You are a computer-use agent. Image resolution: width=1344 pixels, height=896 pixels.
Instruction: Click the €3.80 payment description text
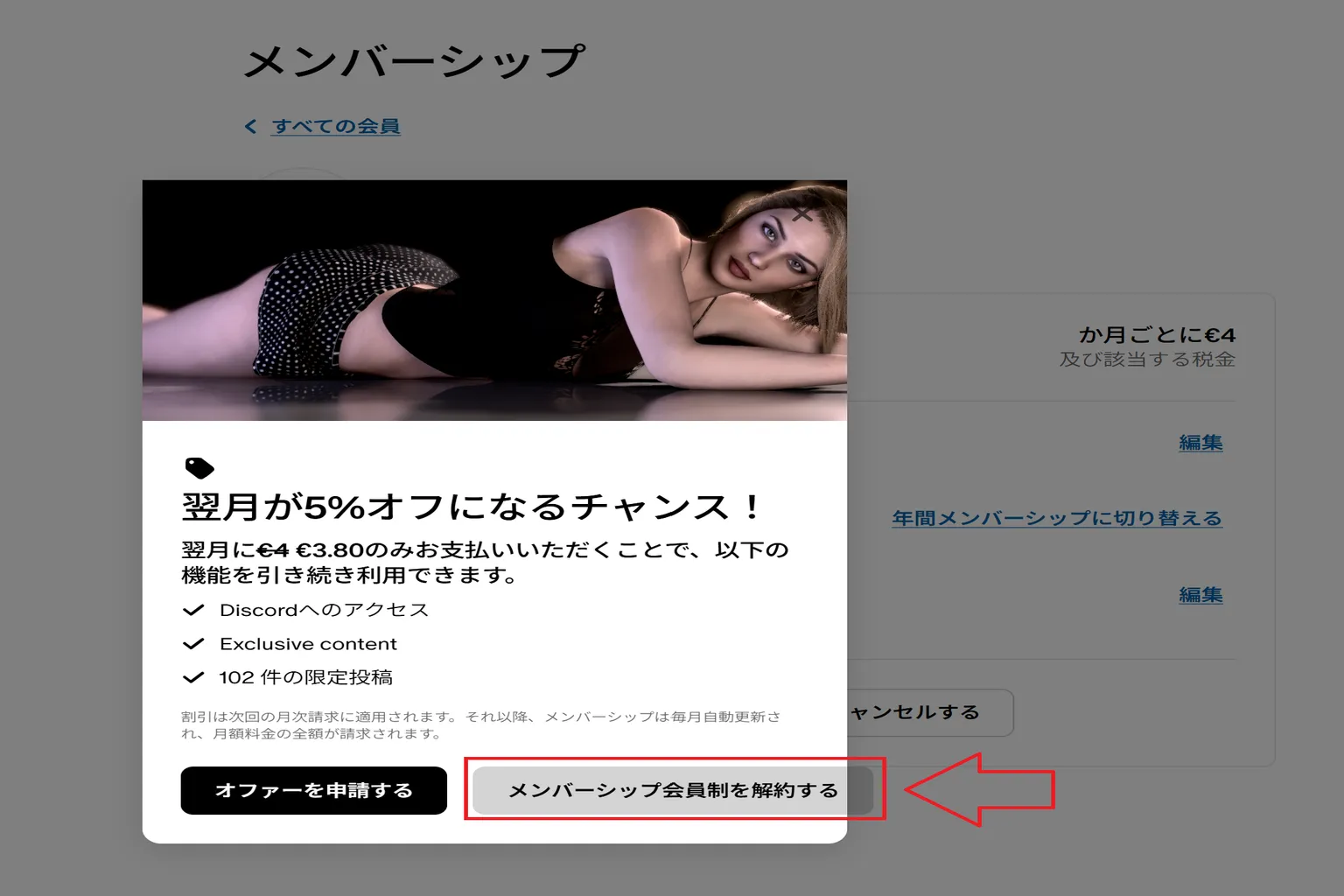coord(485,562)
